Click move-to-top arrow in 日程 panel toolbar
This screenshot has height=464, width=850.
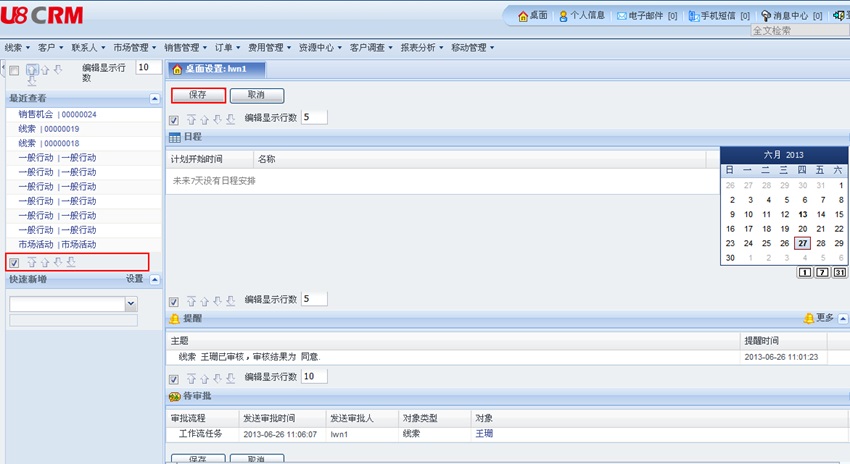(191, 120)
